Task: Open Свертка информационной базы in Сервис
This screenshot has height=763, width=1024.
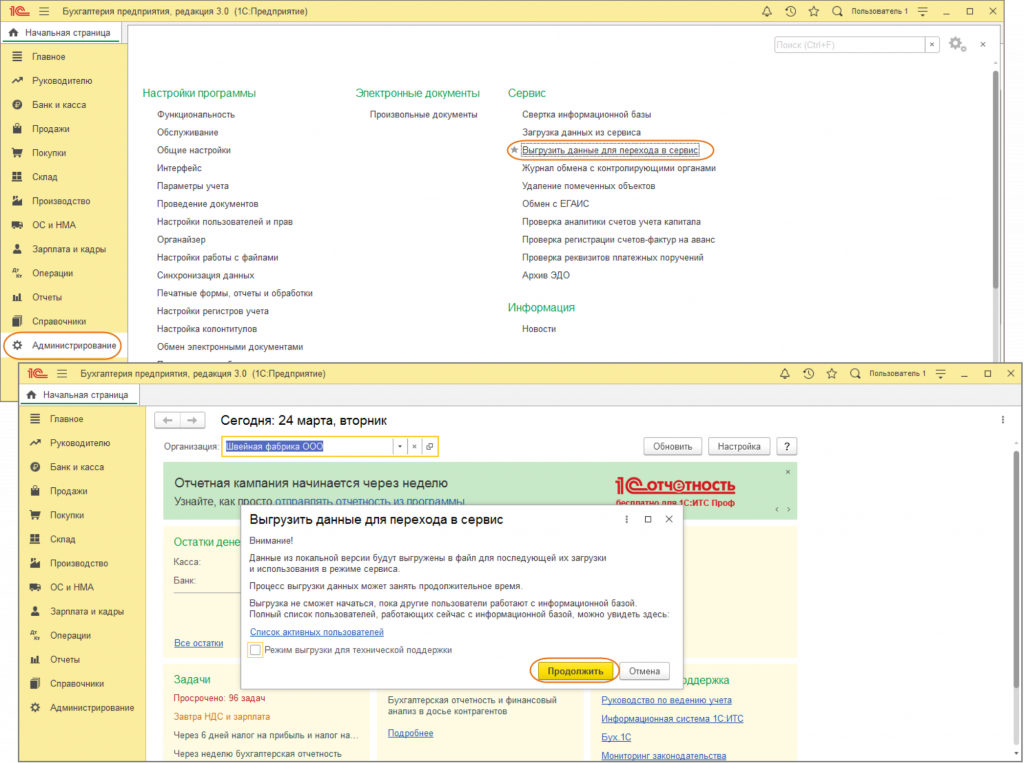Action: pos(586,115)
